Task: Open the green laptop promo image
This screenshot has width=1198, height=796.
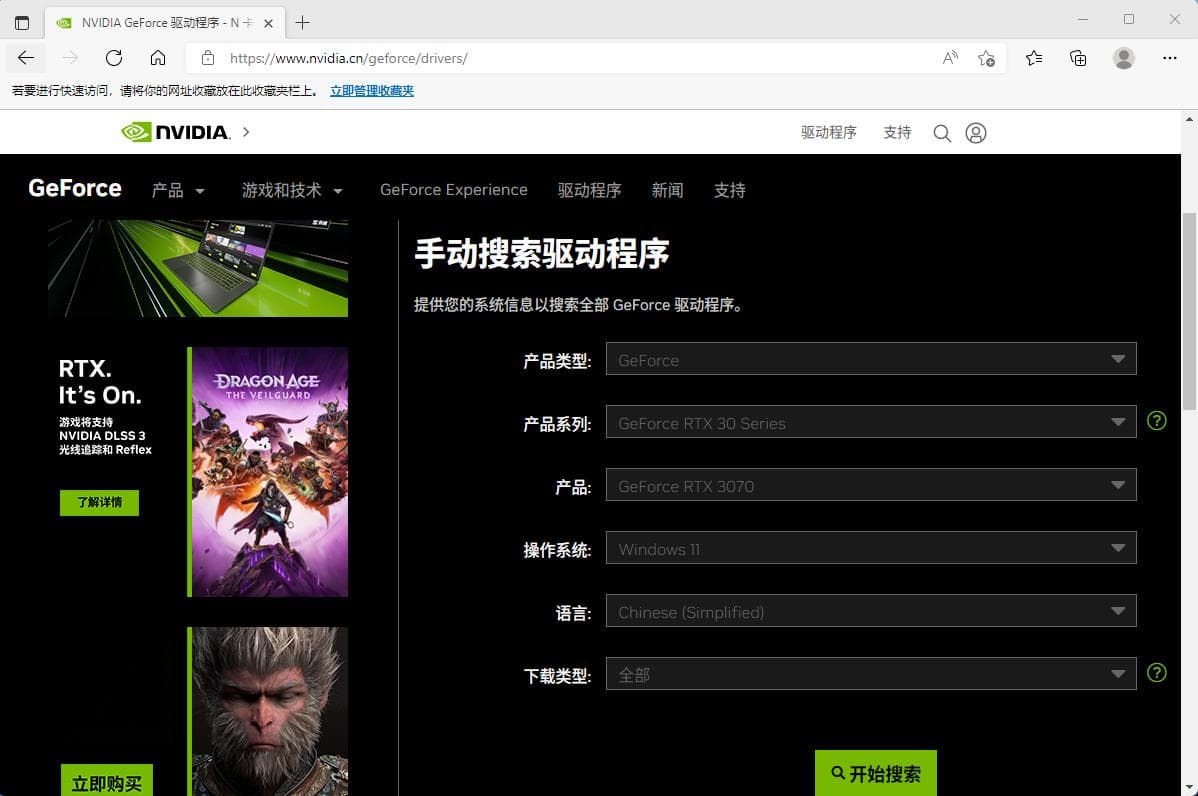Action: tap(198, 268)
